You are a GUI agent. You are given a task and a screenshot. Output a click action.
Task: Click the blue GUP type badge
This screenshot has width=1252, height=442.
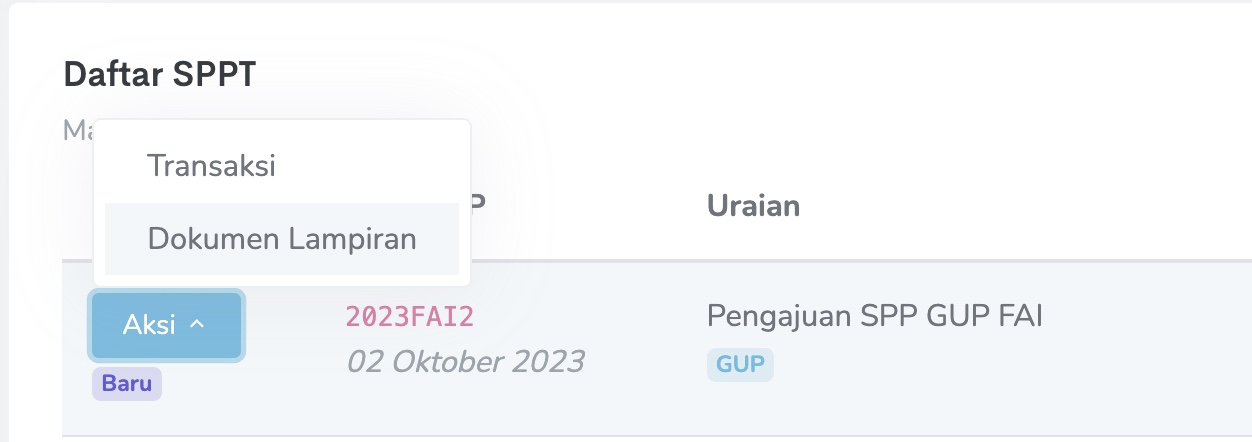click(740, 365)
